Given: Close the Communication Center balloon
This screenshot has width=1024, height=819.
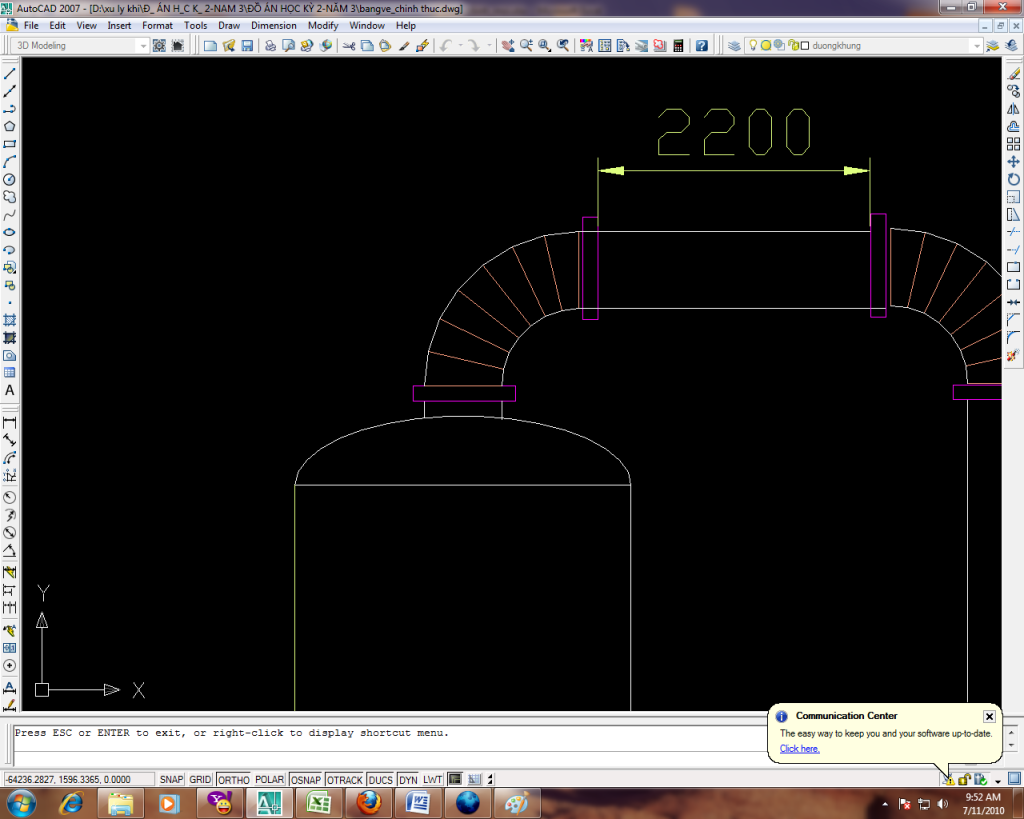Looking at the screenshot, I should 989,716.
